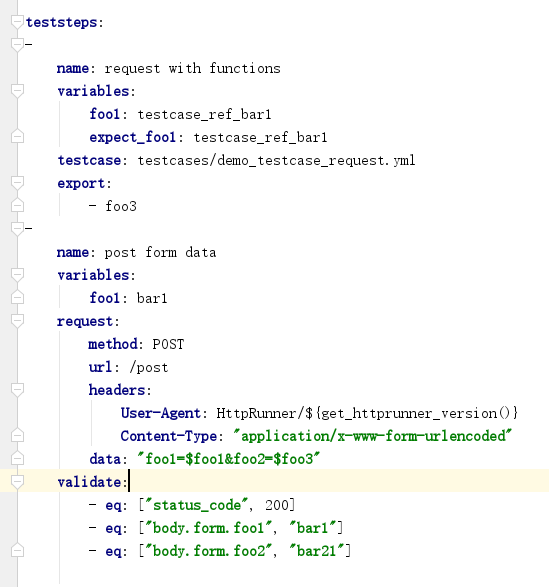Click string 'foo1=$foo1&foo2=$foo3'
The width and height of the screenshot is (549, 587).
click(229, 459)
